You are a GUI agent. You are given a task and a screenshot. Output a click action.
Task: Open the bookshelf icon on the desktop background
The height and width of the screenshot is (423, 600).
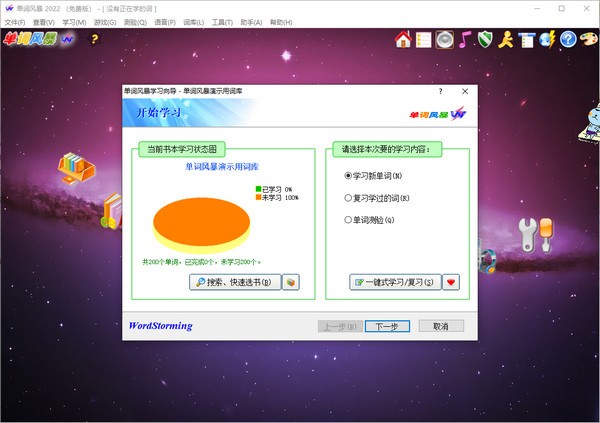(x=76, y=168)
